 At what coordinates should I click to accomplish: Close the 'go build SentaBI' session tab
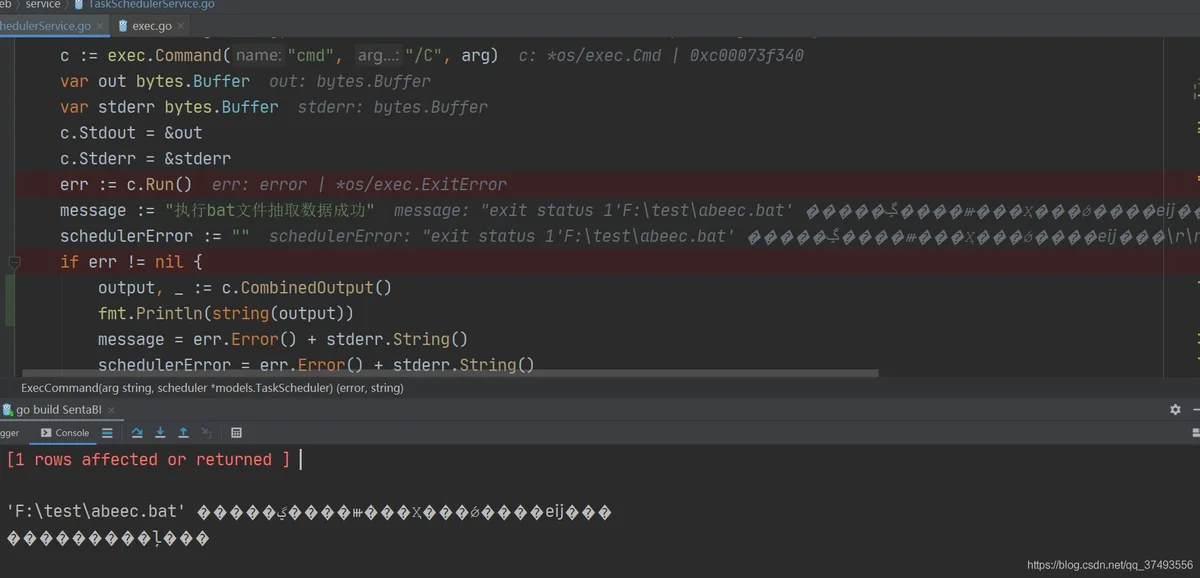(111, 410)
